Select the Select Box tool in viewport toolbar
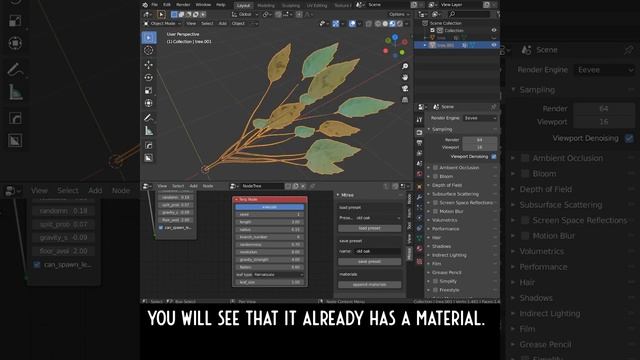640x360 pixels. pyautogui.click(x=149, y=38)
